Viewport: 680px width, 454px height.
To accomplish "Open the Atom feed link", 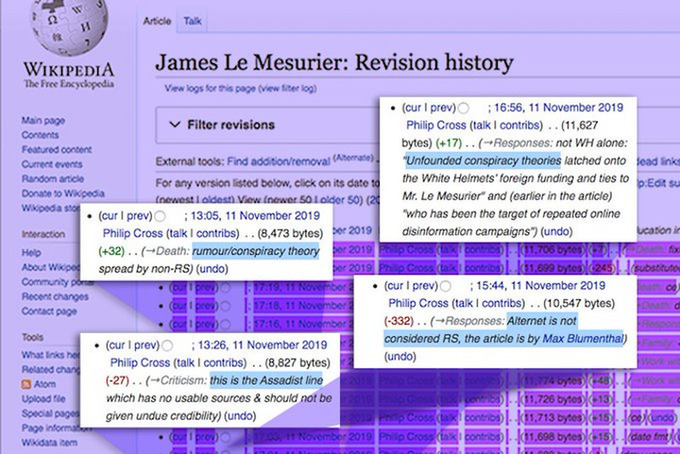I will (46, 383).
